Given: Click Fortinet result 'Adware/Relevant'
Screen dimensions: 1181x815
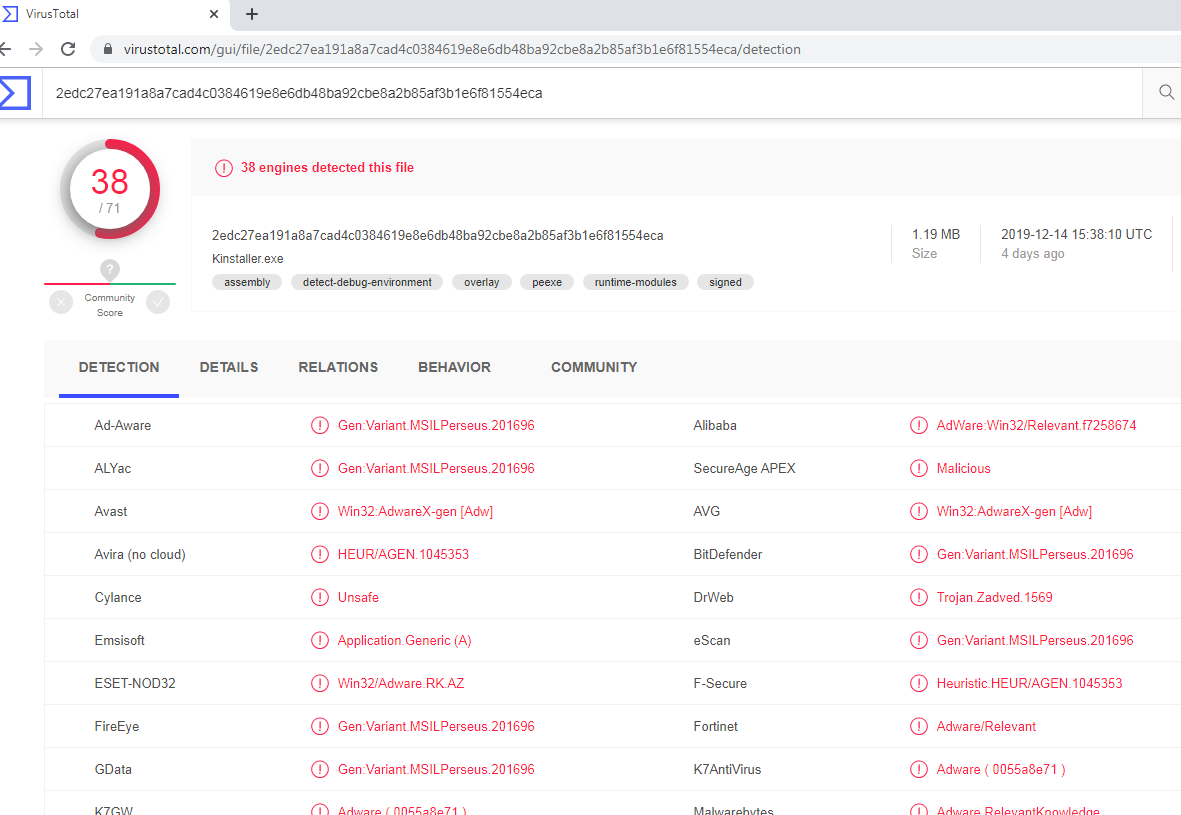Looking at the screenshot, I should point(986,726).
